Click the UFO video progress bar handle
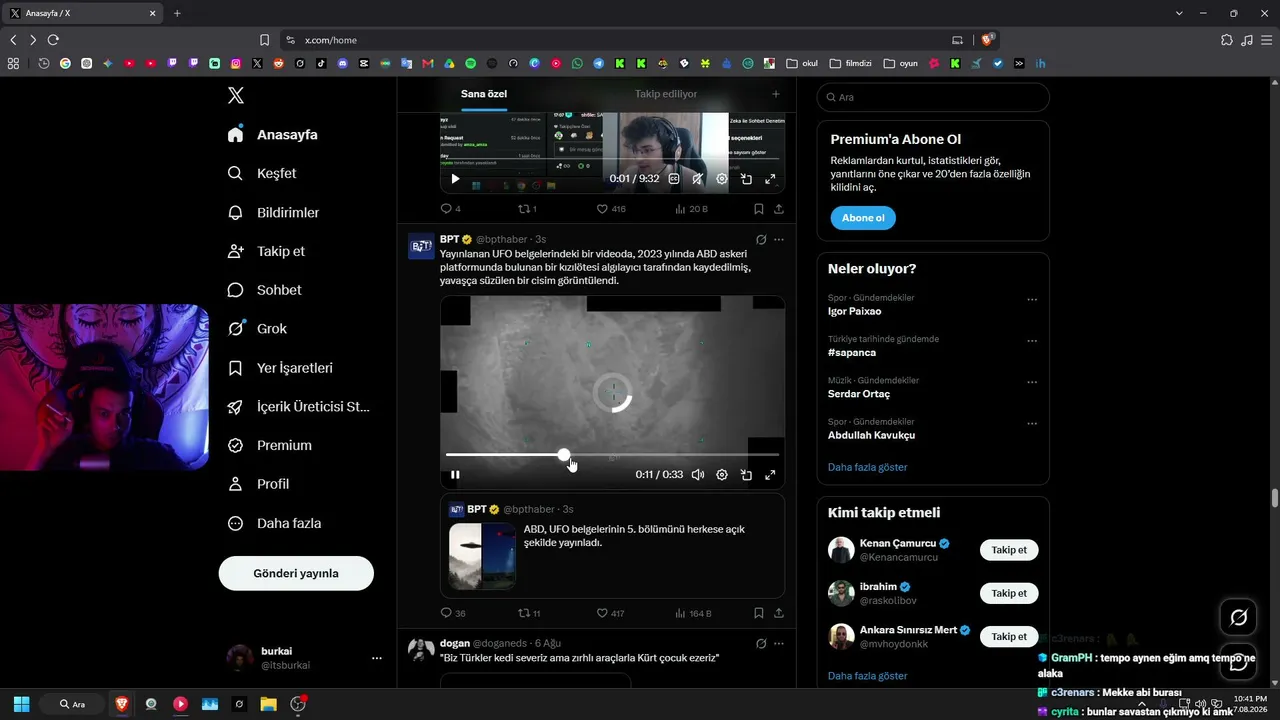 tap(564, 455)
